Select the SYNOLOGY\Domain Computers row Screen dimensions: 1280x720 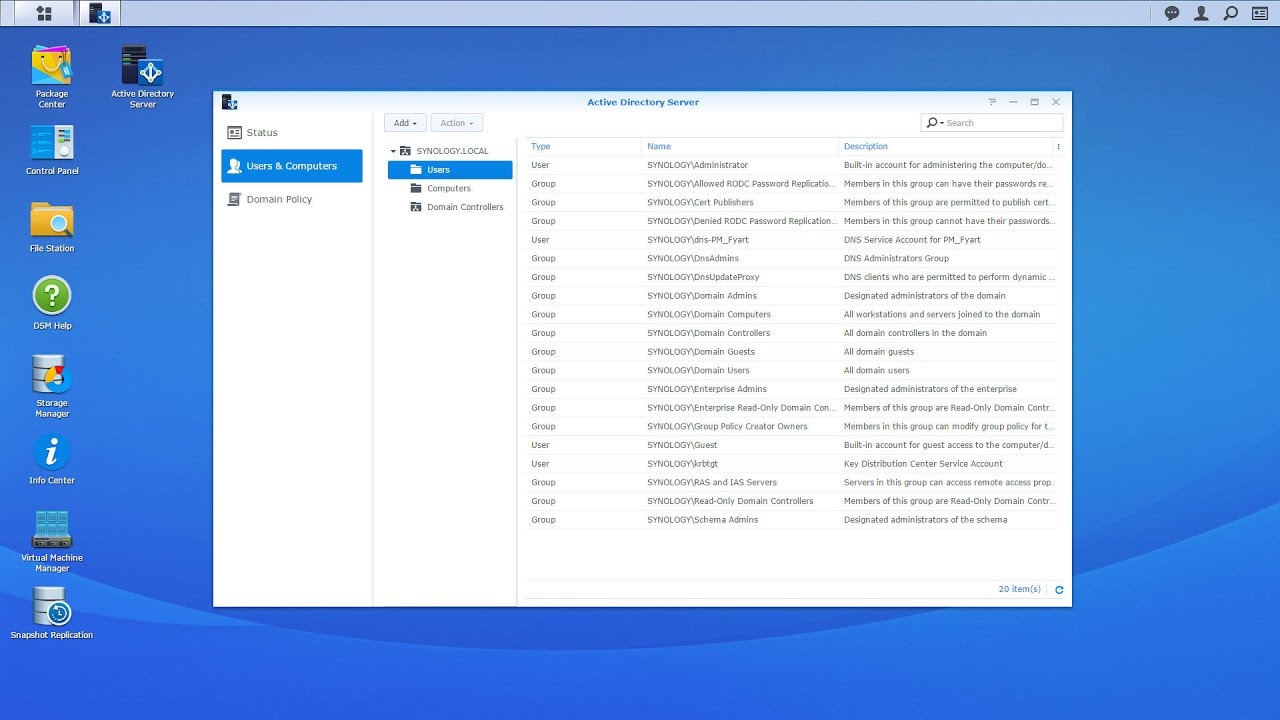791,314
